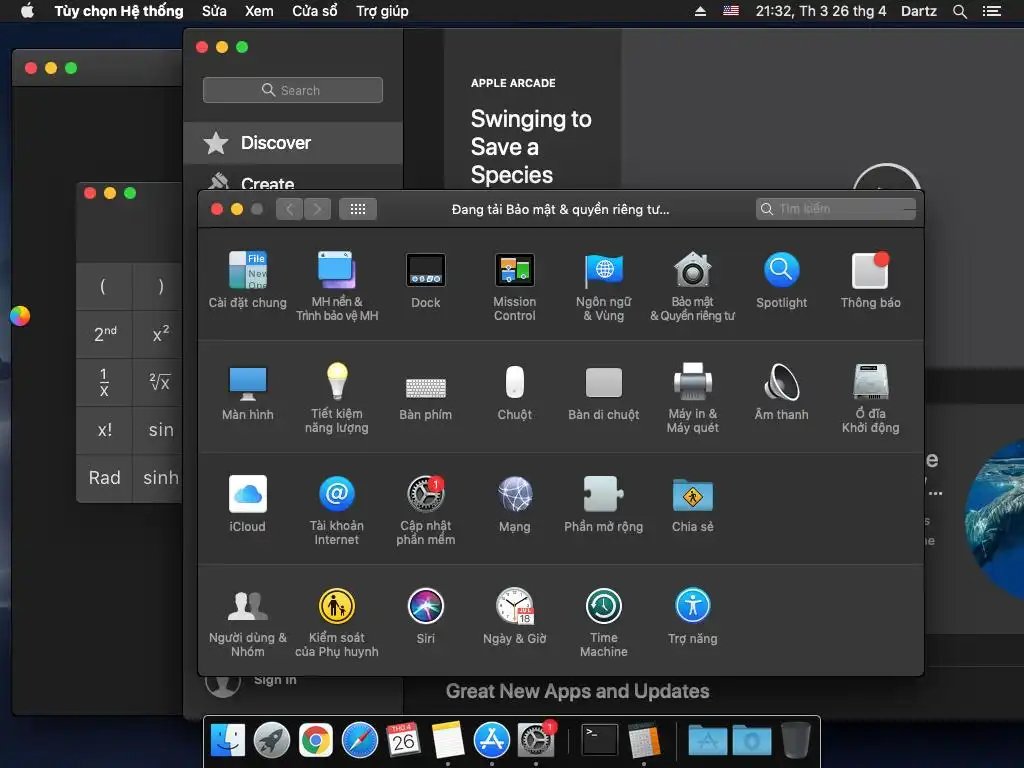
Task: Open Siri preferences pane
Action: tap(426, 616)
